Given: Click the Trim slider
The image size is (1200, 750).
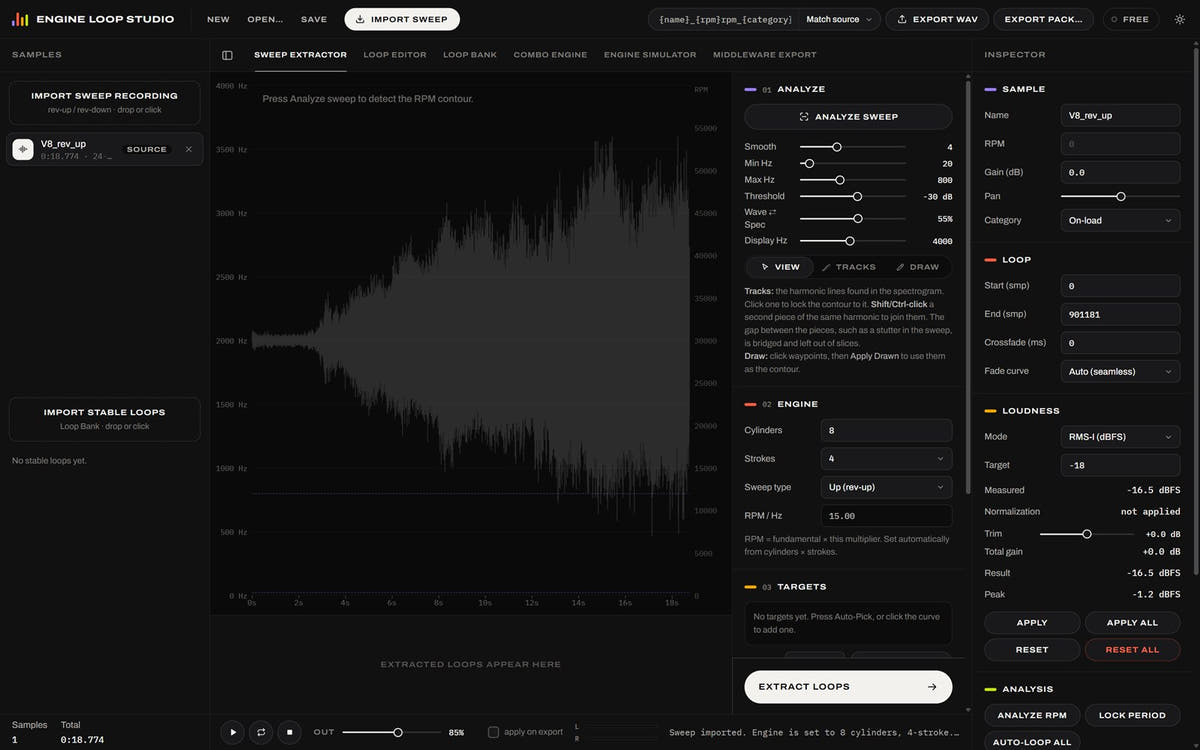Looking at the screenshot, I should [1086, 534].
